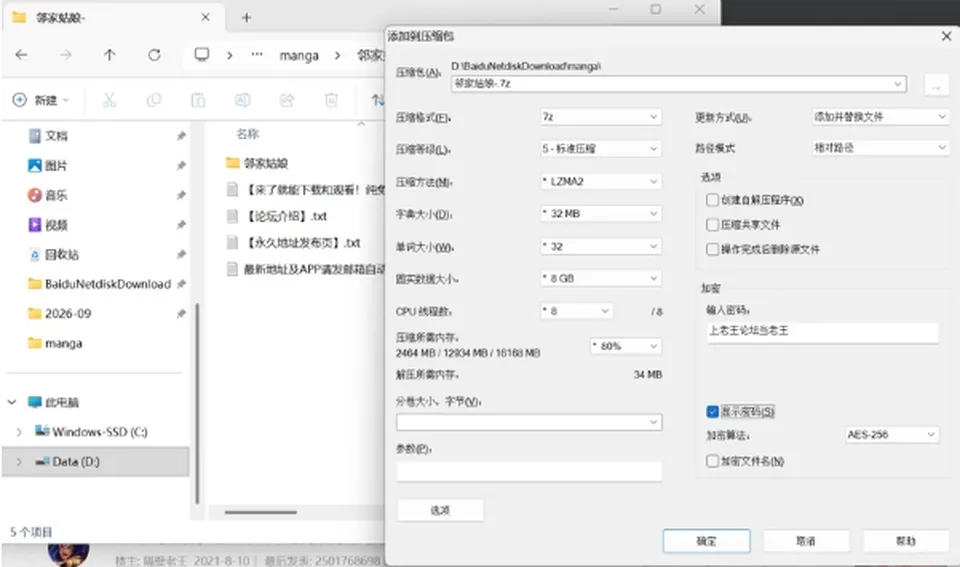This screenshot has width=960, height=567.
Task: Click manga in the address breadcrumb
Action: (x=299, y=56)
